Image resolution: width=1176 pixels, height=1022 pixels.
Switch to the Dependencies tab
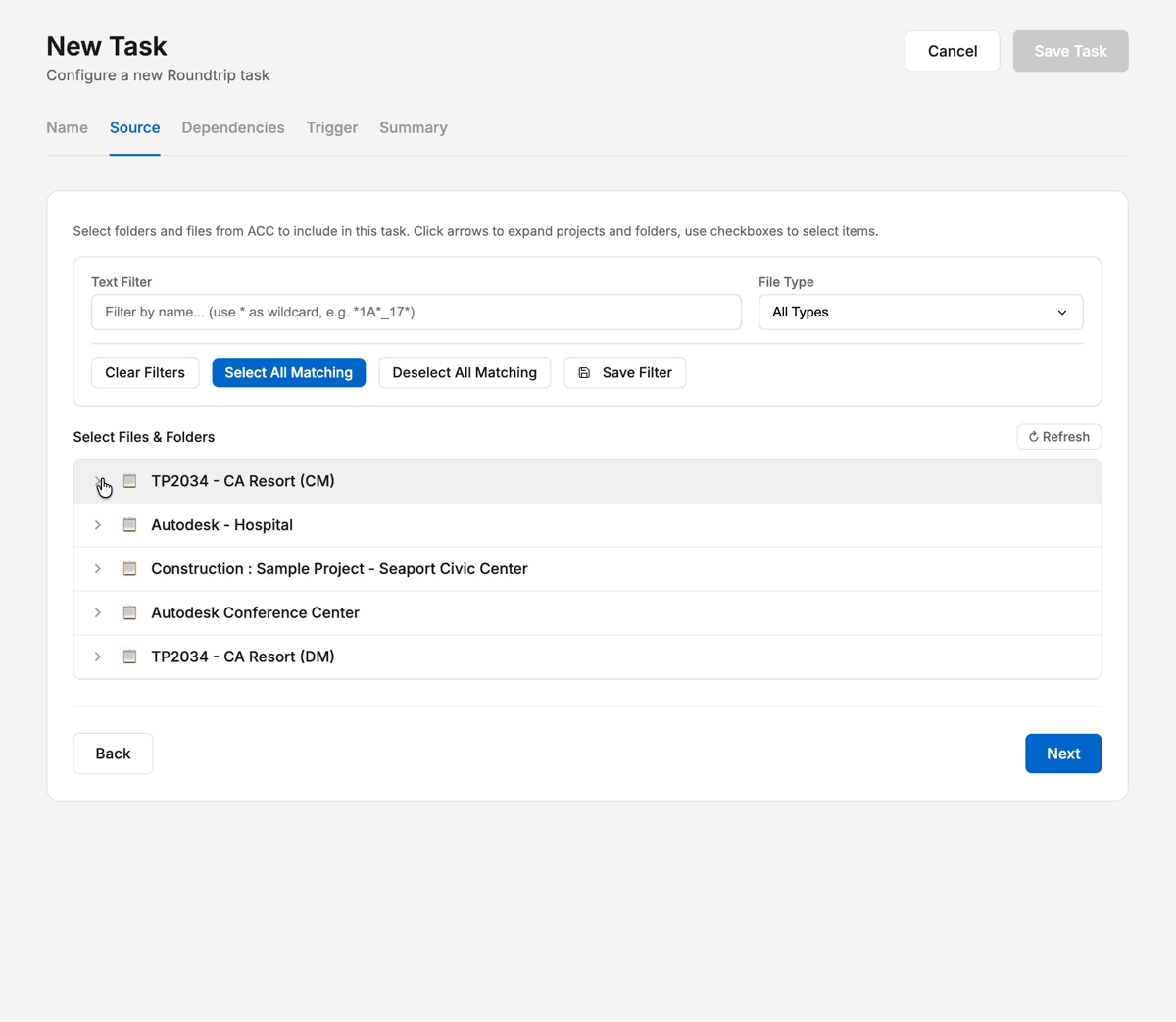(x=233, y=128)
